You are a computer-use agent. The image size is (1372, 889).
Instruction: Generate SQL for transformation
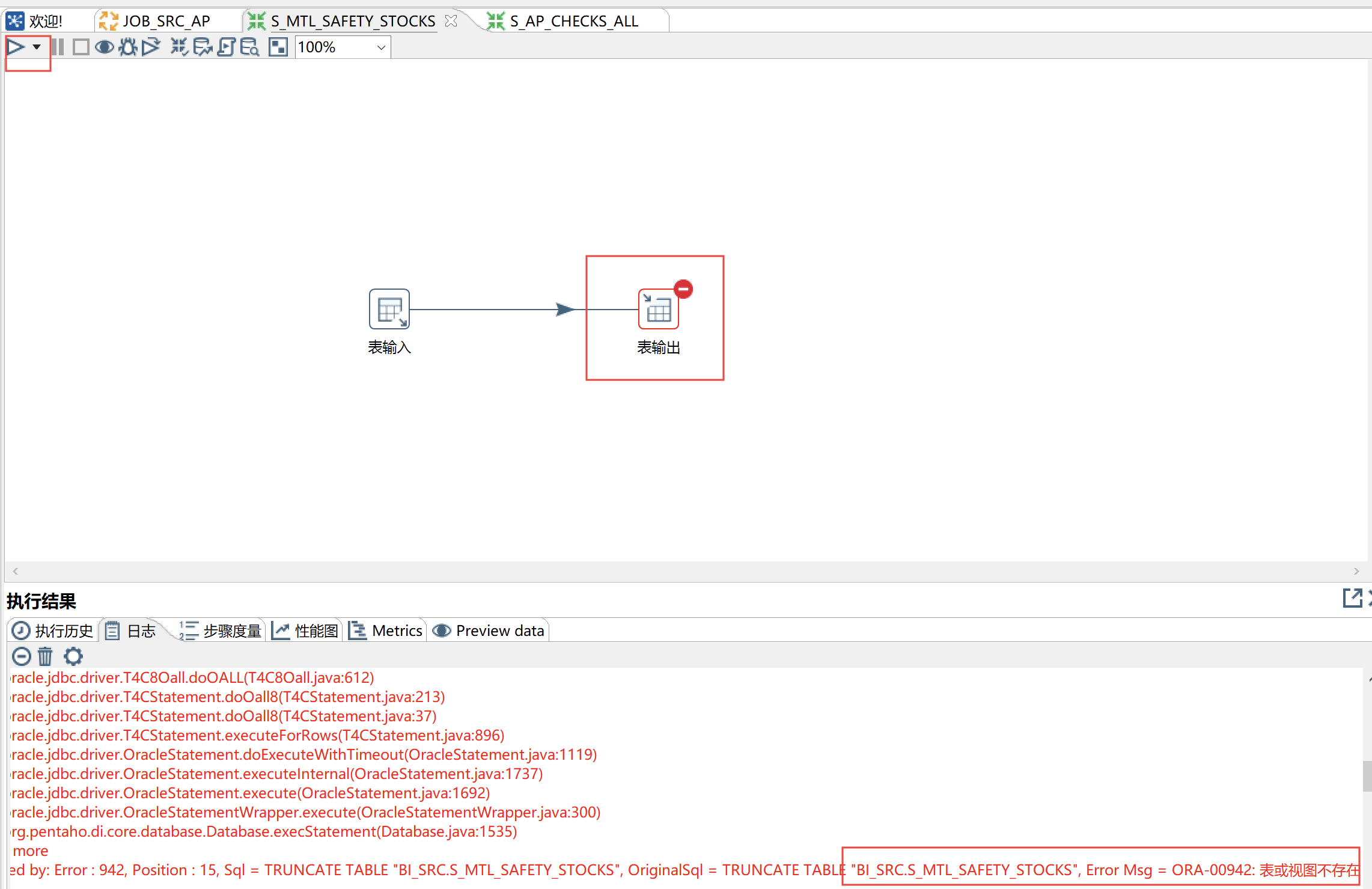click(x=226, y=47)
